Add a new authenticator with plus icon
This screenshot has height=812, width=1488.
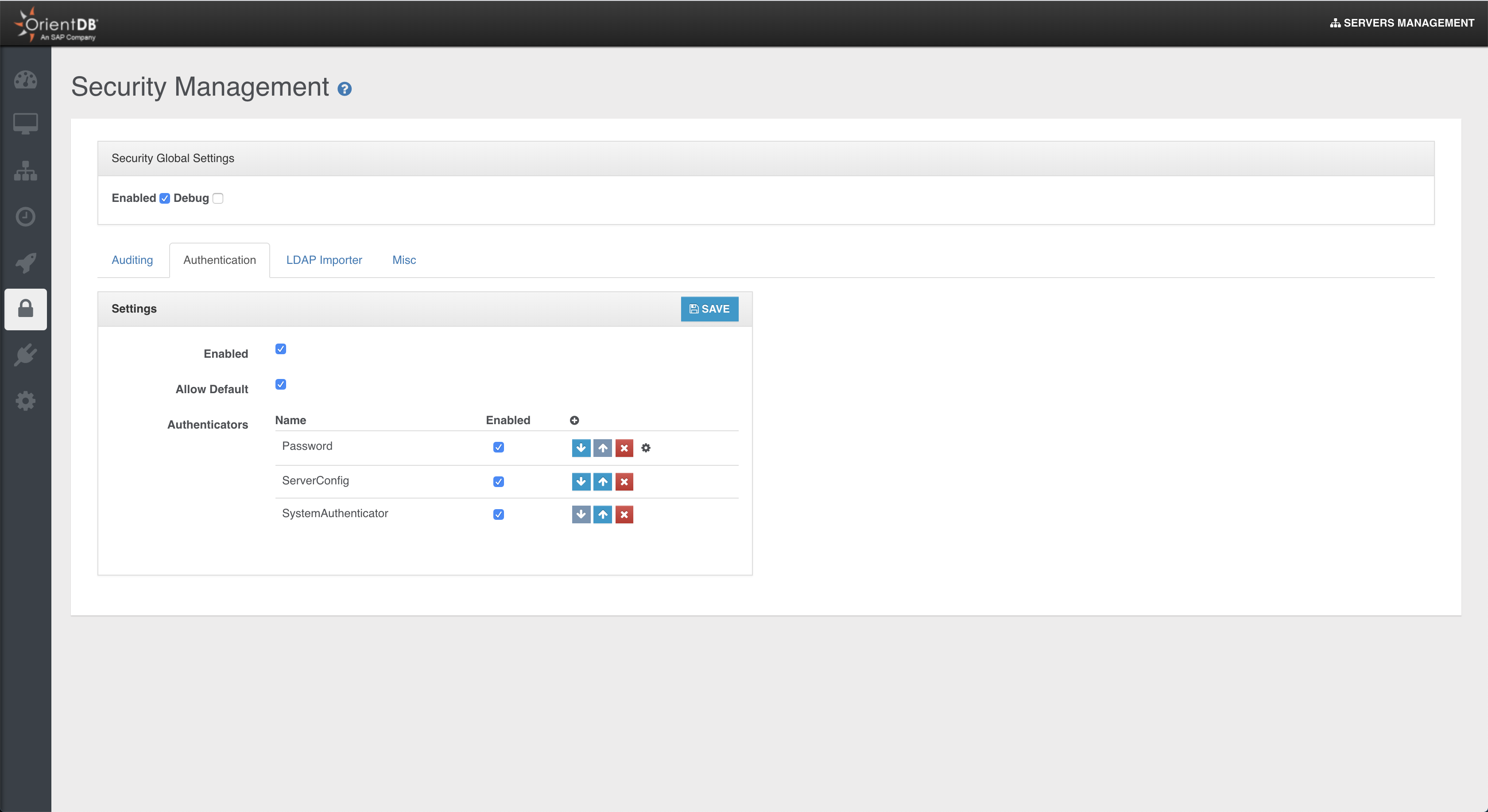[x=574, y=421]
